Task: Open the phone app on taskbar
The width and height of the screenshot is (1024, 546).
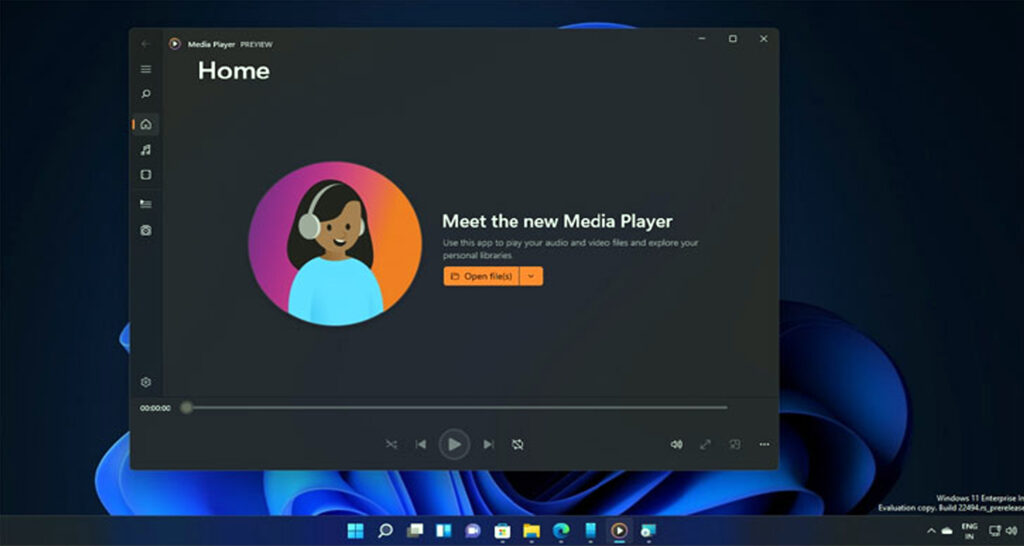Action: point(590,530)
